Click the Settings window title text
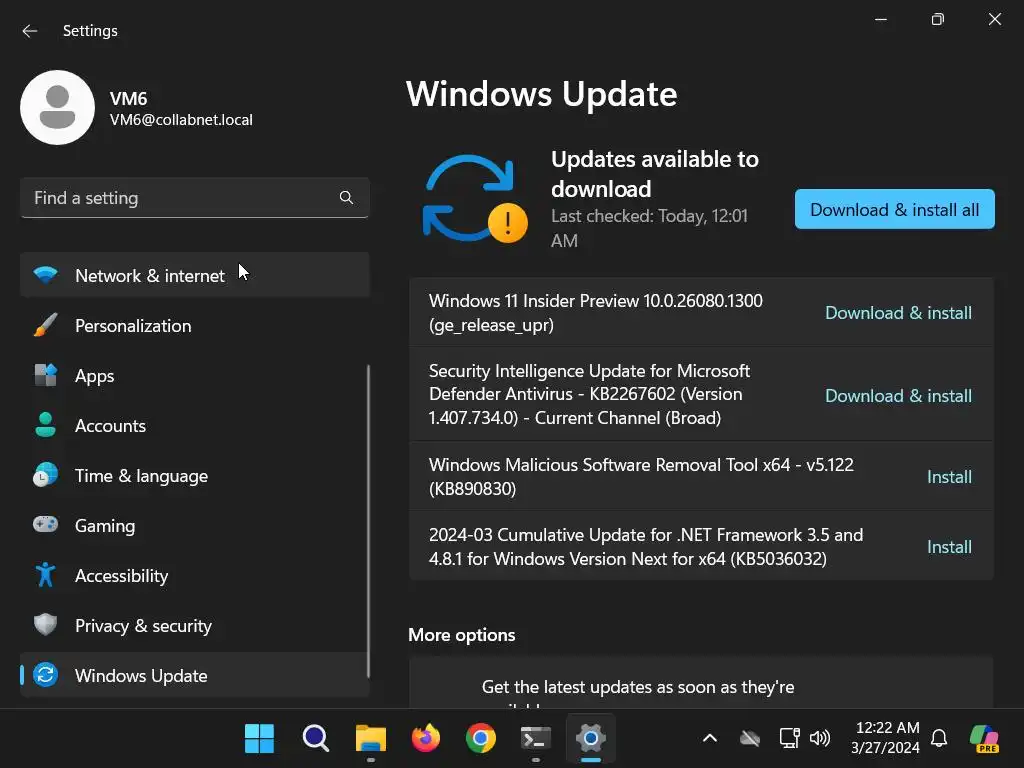Image resolution: width=1024 pixels, height=768 pixels. click(90, 31)
